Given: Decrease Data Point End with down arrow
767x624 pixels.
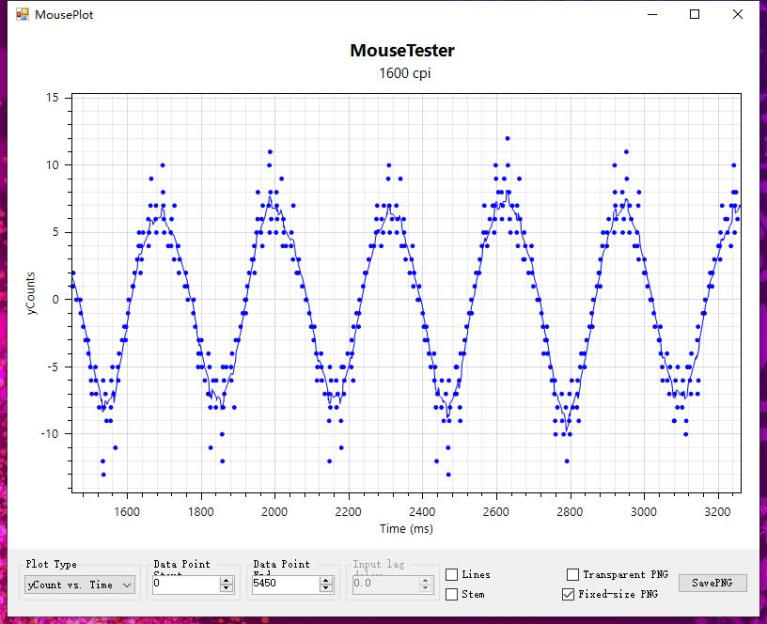Looking at the screenshot, I should click(326, 589).
